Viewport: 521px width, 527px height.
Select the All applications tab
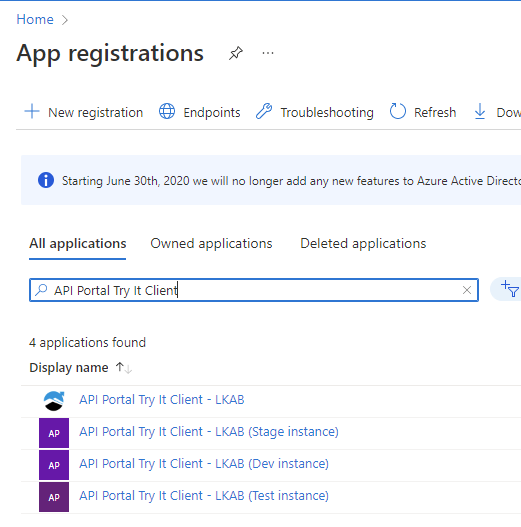[78, 244]
